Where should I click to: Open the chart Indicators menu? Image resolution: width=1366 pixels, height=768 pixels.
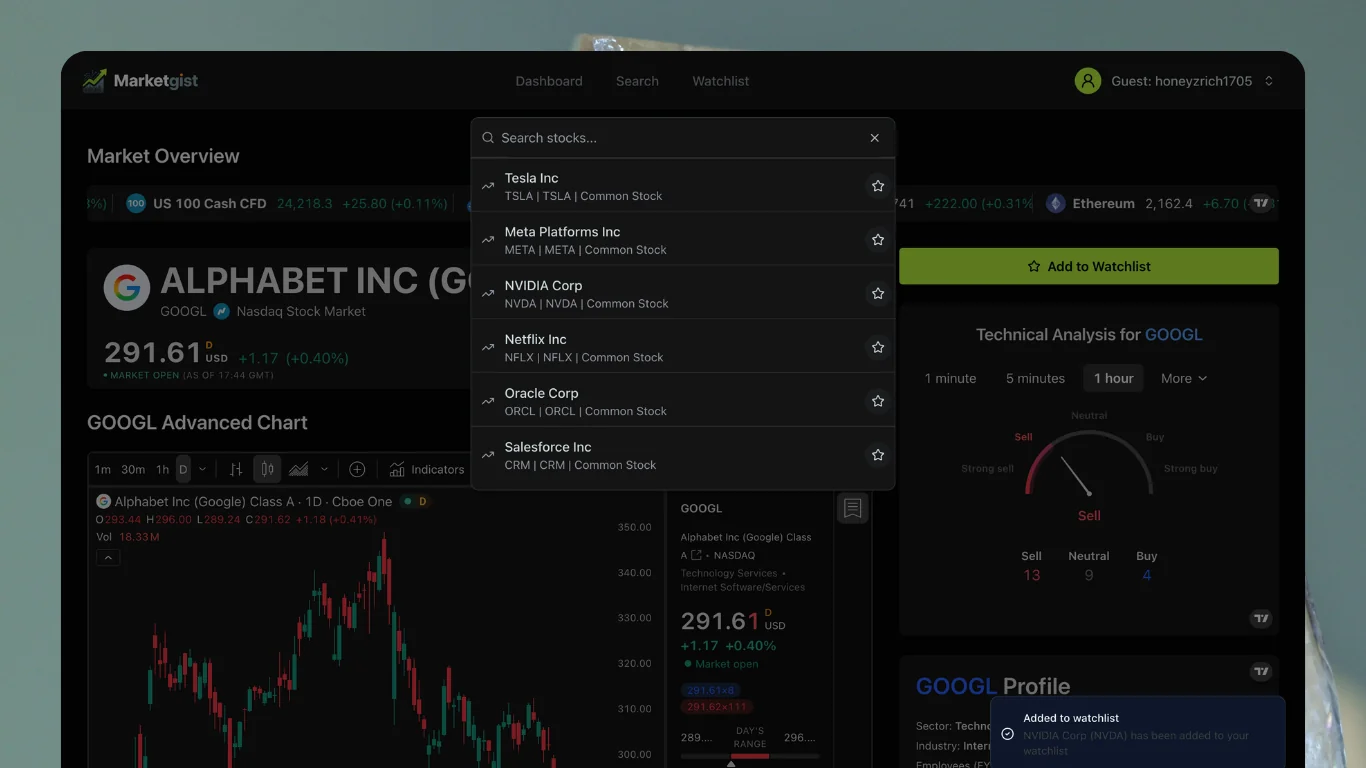(427, 469)
